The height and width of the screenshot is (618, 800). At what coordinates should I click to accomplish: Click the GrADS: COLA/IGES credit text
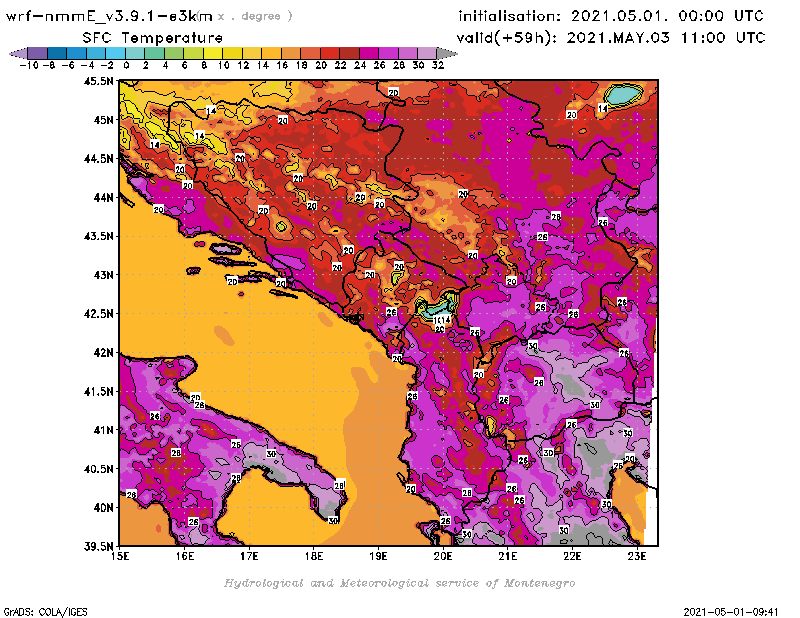click(x=45, y=611)
